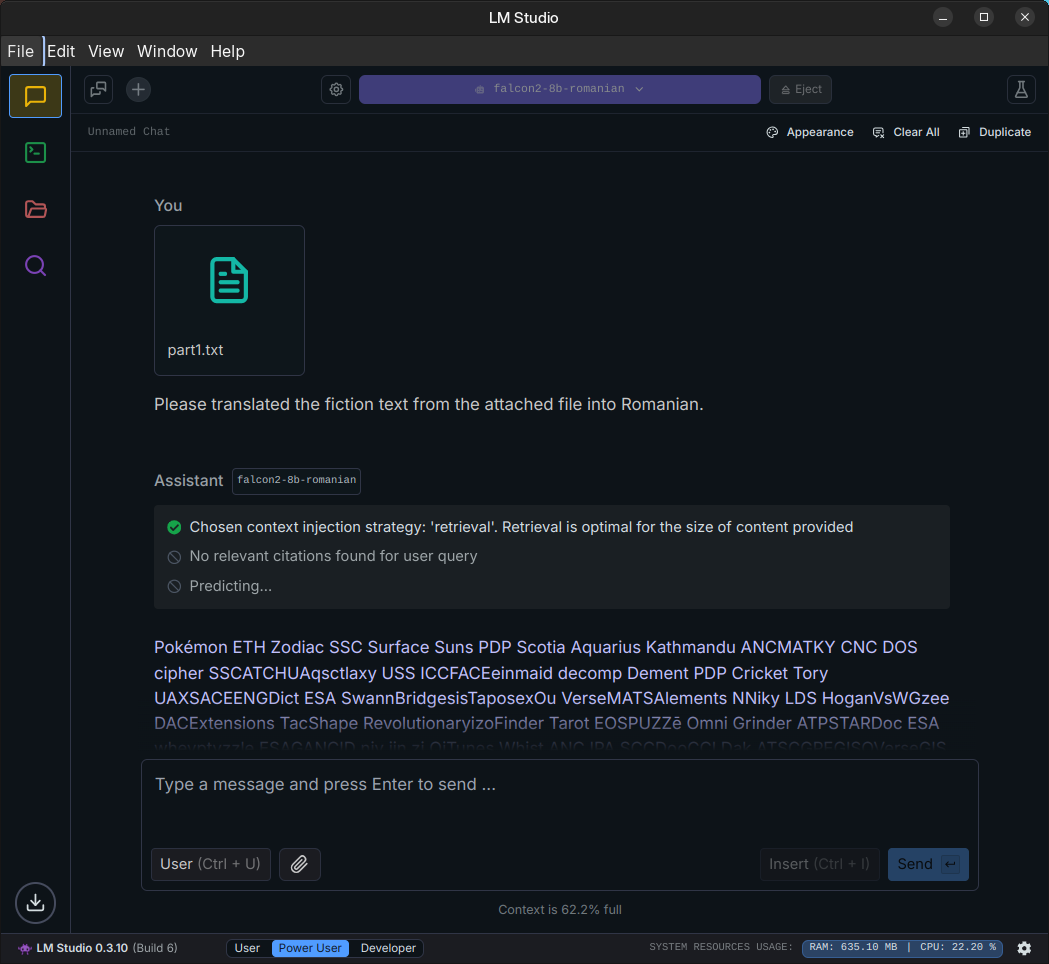Open the part1.txt attachment

(229, 300)
